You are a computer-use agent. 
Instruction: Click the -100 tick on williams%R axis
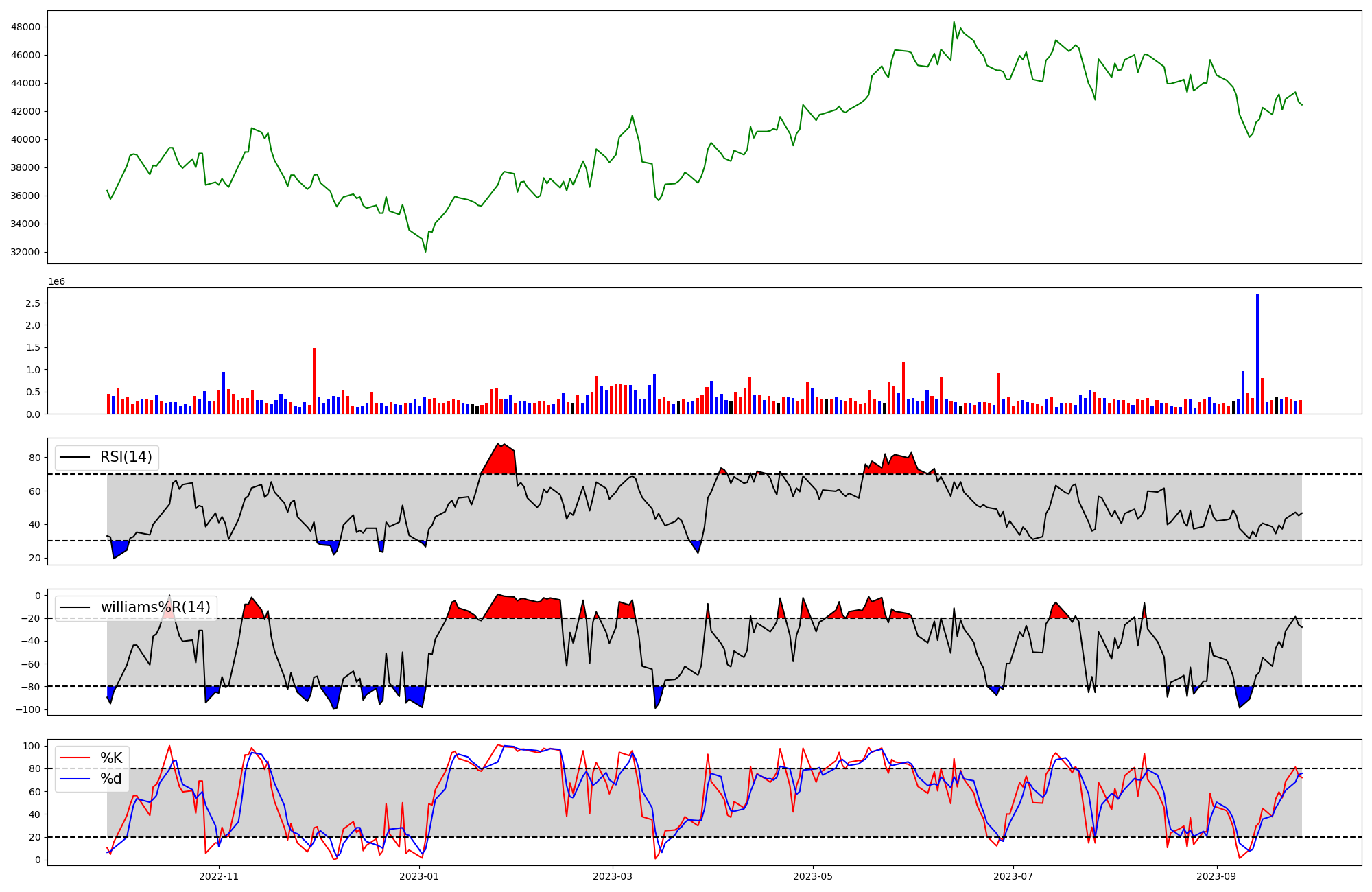tap(29, 709)
